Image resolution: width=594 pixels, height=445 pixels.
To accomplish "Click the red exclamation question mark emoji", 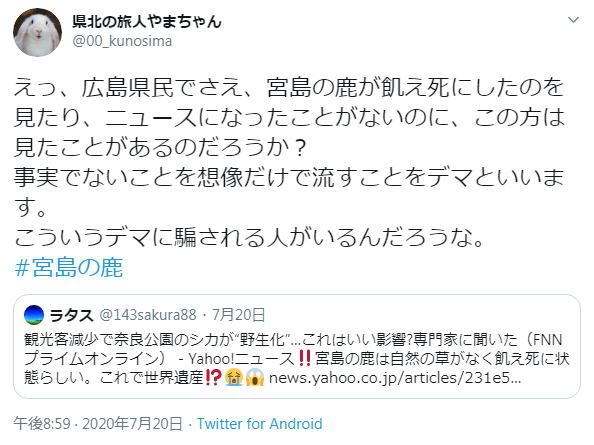I will coord(213,378).
